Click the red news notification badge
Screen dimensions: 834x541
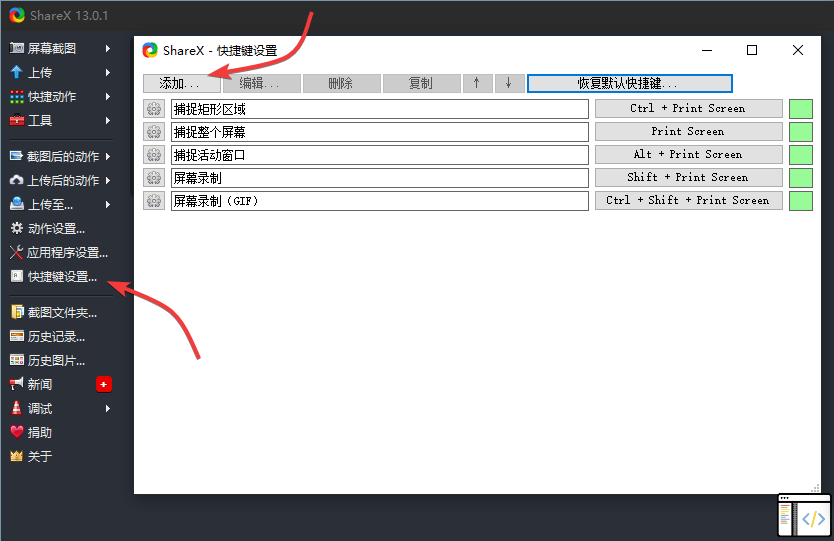(x=104, y=384)
